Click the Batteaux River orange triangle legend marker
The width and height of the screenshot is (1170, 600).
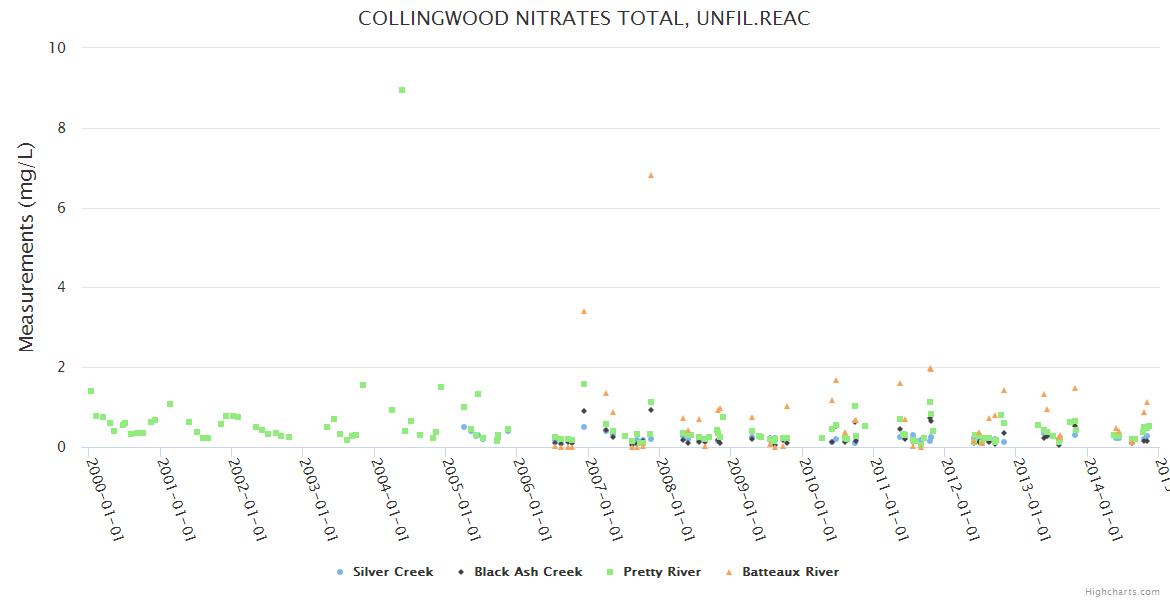(728, 572)
